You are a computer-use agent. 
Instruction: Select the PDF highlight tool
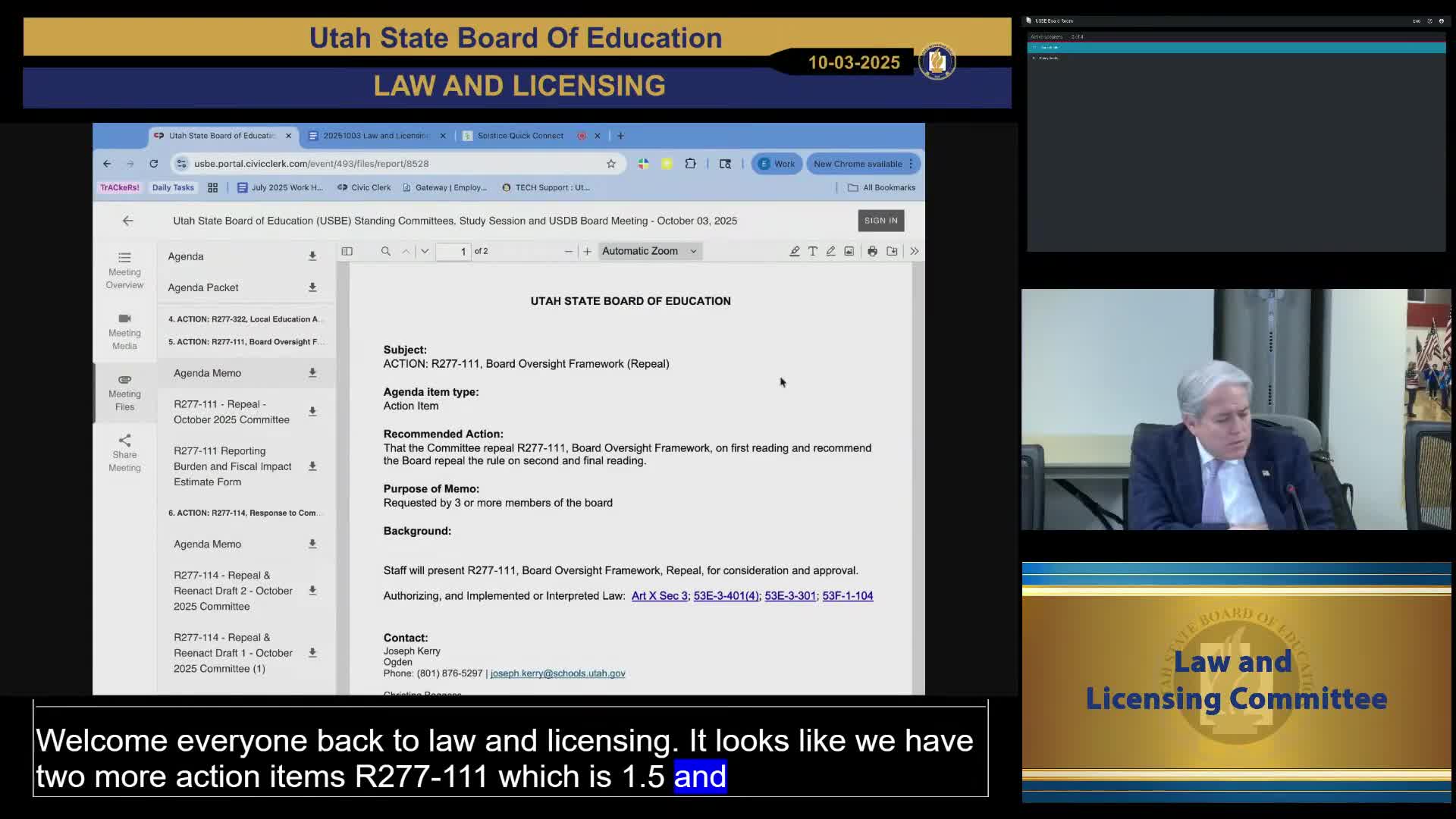[x=794, y=251]
